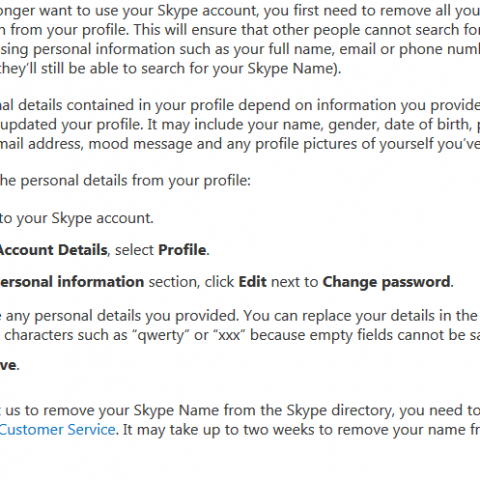Viewport: 480px width, 480px height.
Task: Click the partial bold Save text
Action: click(8, 365)
